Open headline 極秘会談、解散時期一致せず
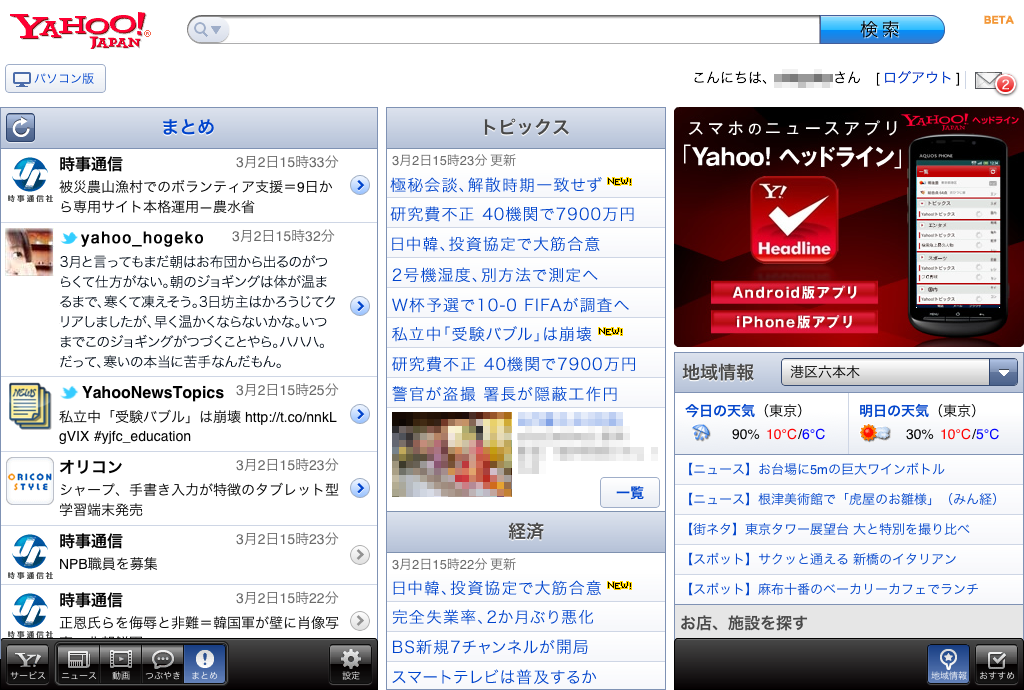Viewport: 1024px width, 690px height. pos(496,185)
